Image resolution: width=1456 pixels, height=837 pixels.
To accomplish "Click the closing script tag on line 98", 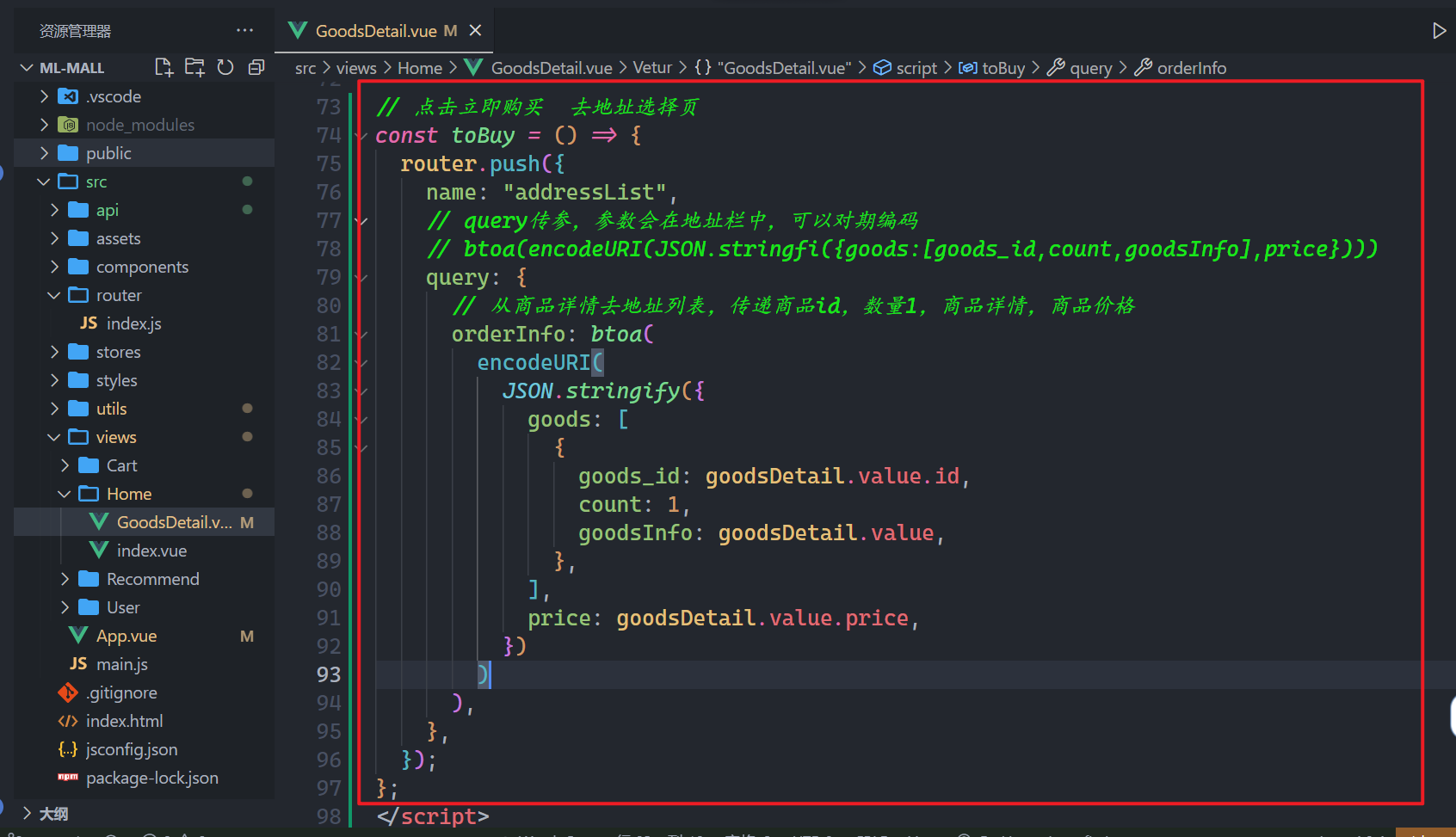I will click(x=433, y=816).
